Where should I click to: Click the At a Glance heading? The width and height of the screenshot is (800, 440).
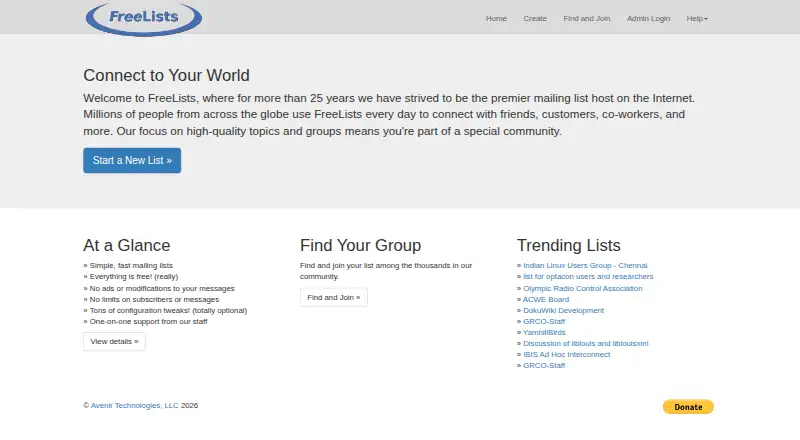point(127,246)
